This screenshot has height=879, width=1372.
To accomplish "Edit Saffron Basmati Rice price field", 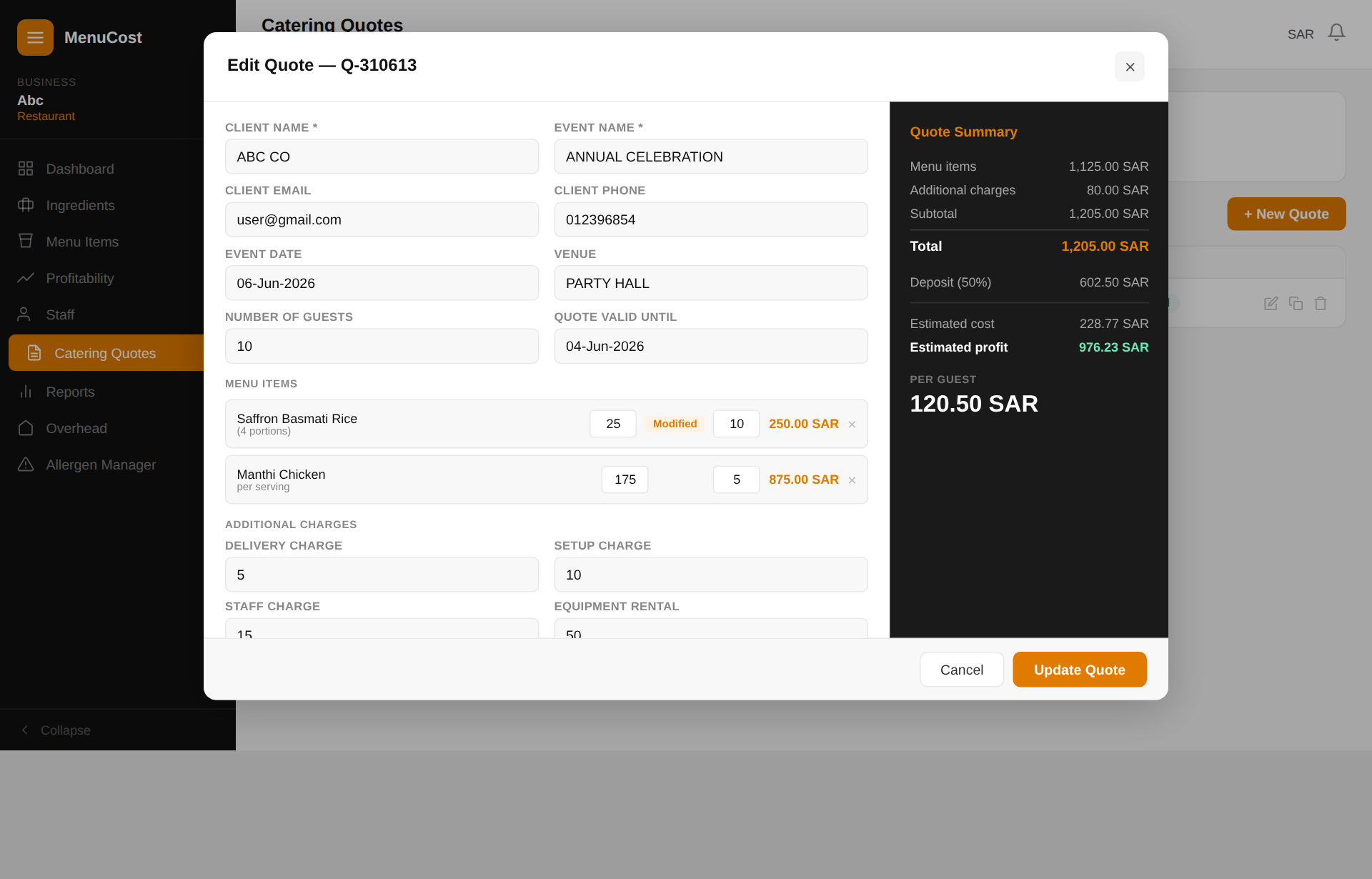I will [x=613, y=424].
